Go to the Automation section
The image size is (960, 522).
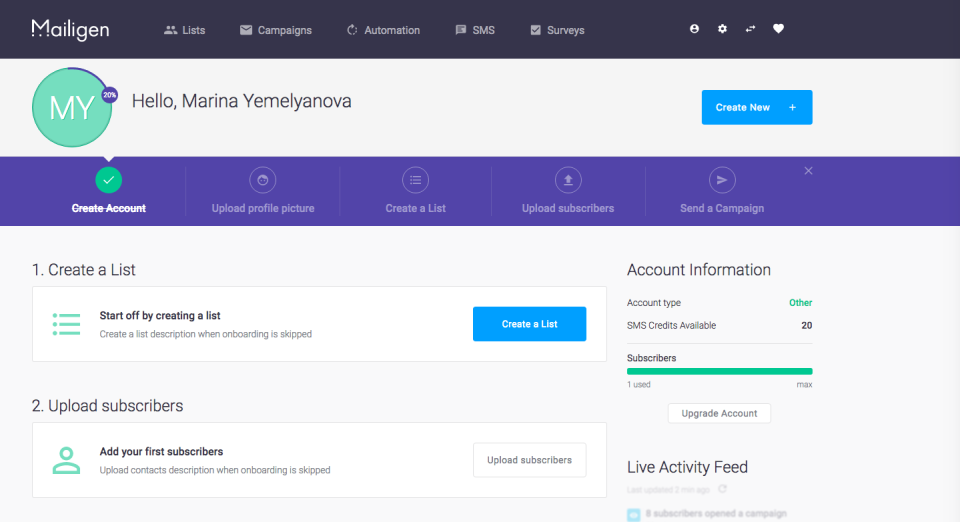383,30
